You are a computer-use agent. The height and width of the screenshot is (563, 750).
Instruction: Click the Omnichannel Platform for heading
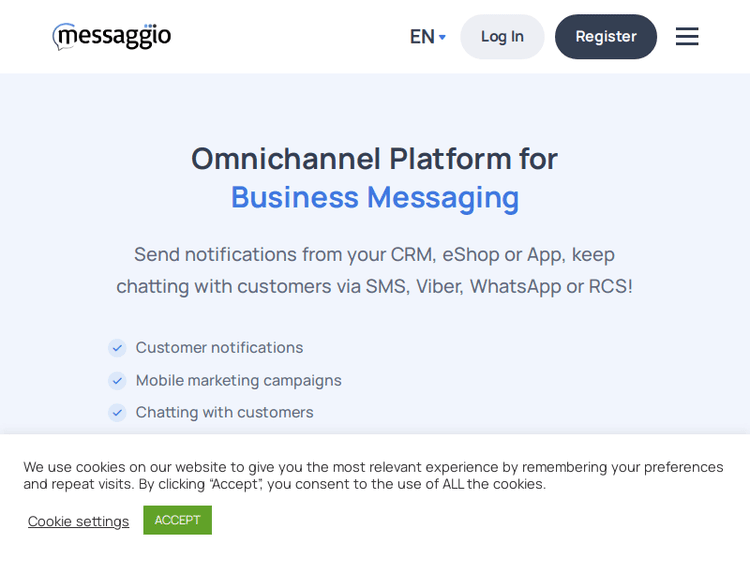[374, 158]
